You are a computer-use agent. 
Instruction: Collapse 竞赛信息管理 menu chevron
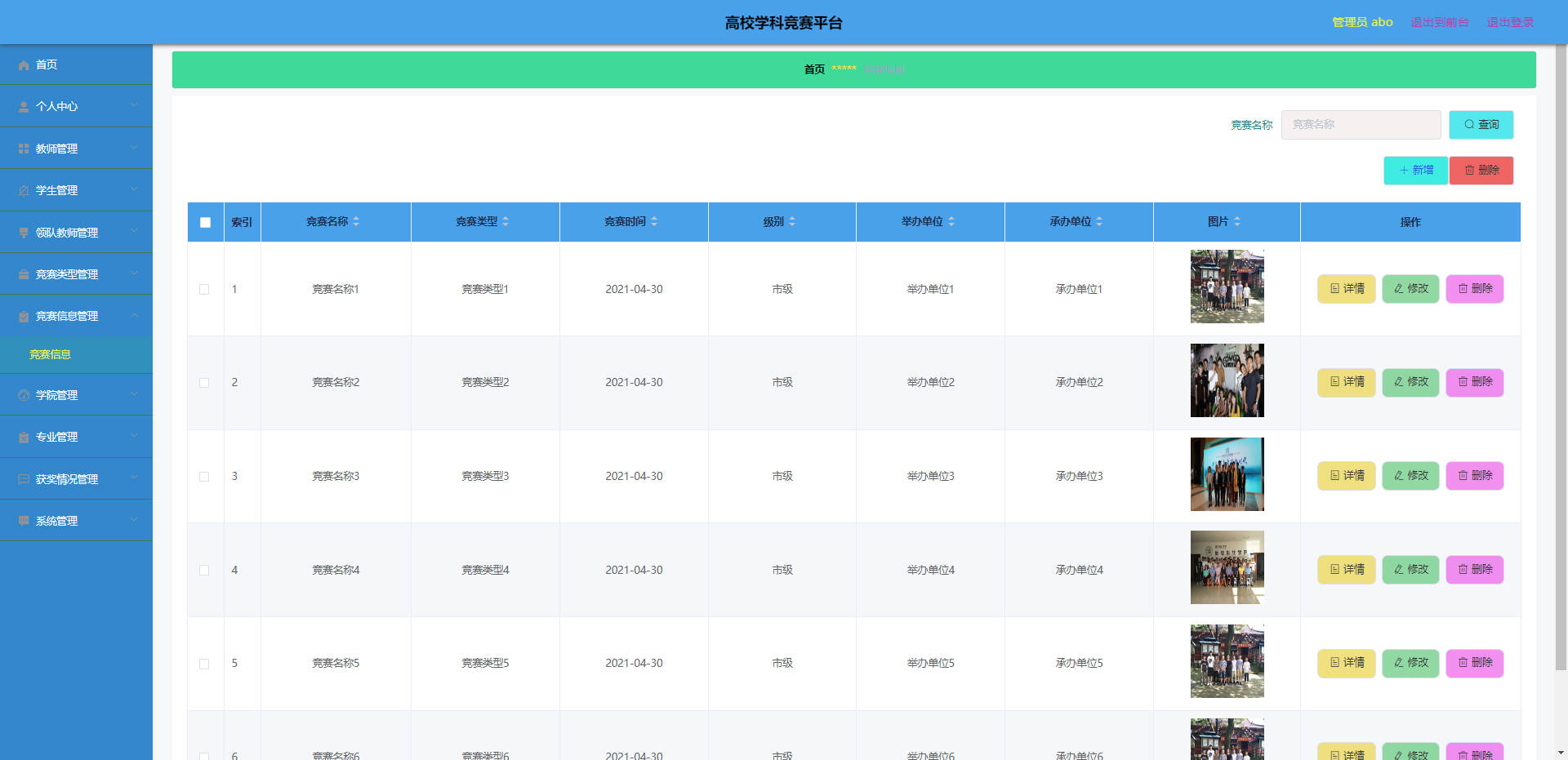tap(134, 315)
